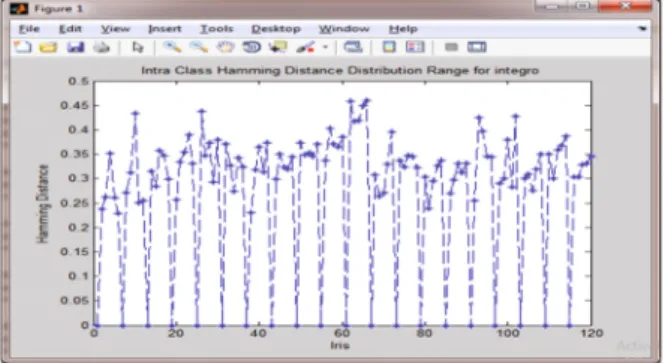Select the Rotate 3D tool
Image resolution: width=665 pixels, height=363 pixels.
[251, 47]
